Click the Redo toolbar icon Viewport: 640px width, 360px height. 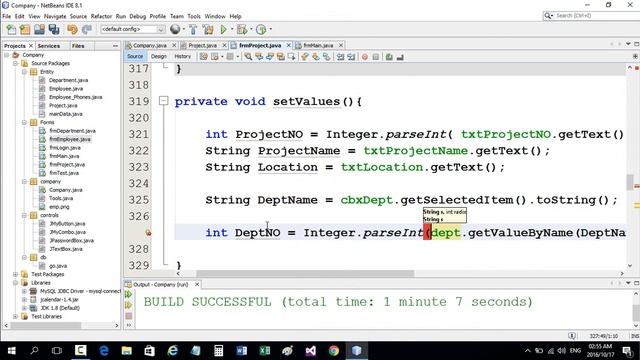(x=87, y=29)
